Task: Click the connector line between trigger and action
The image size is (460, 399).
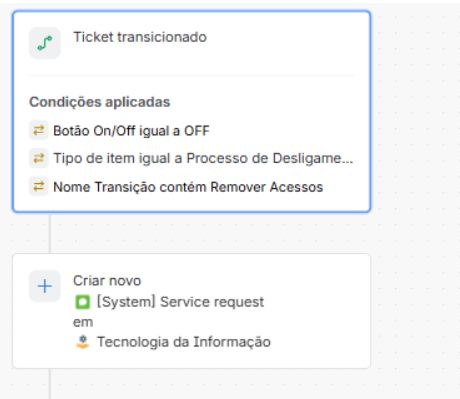Action: point(50,233)
